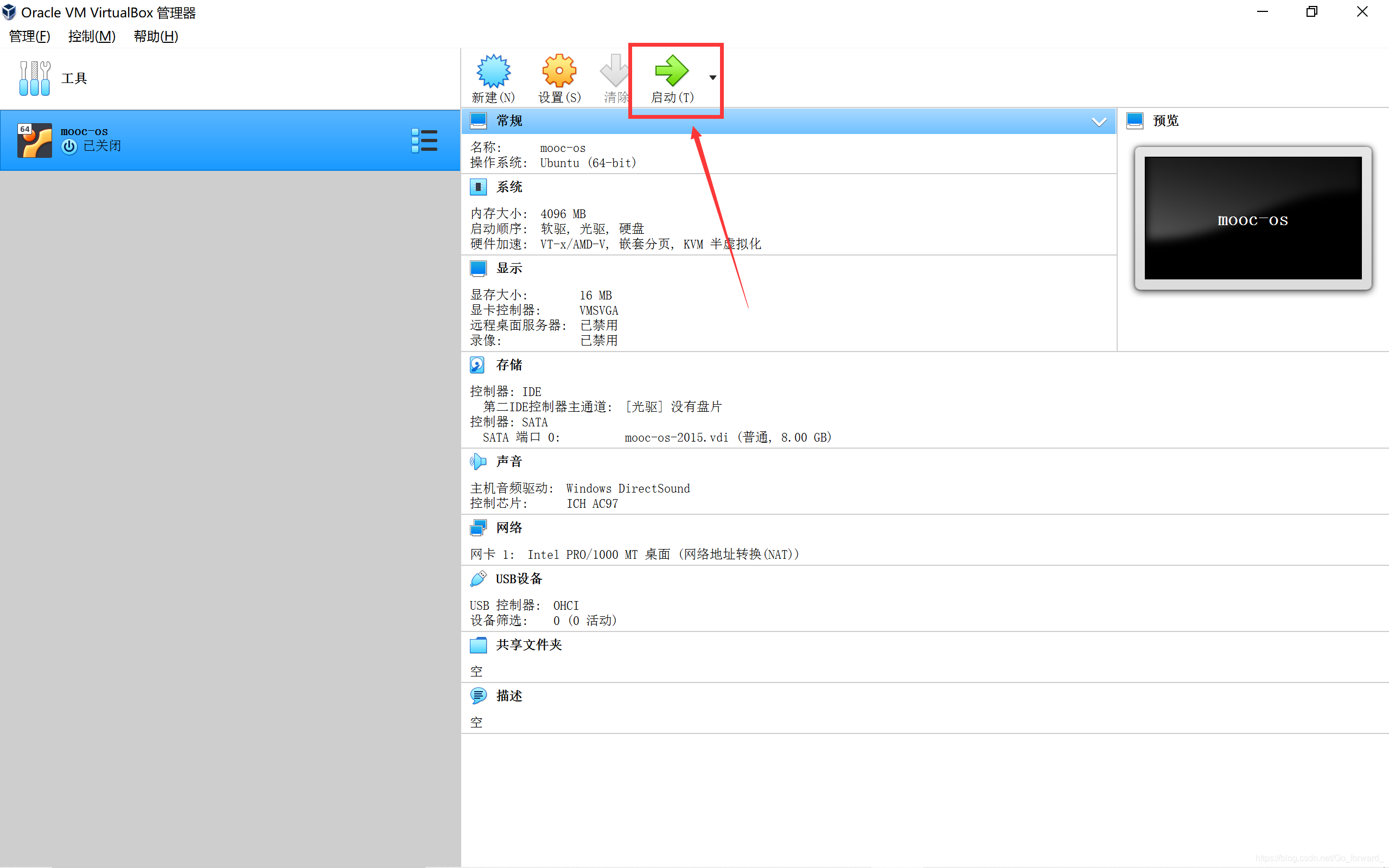This screenshot has width=1389, height=868.
Task: Click the 声音 speaker icon
Action: (x=478, y=461)
